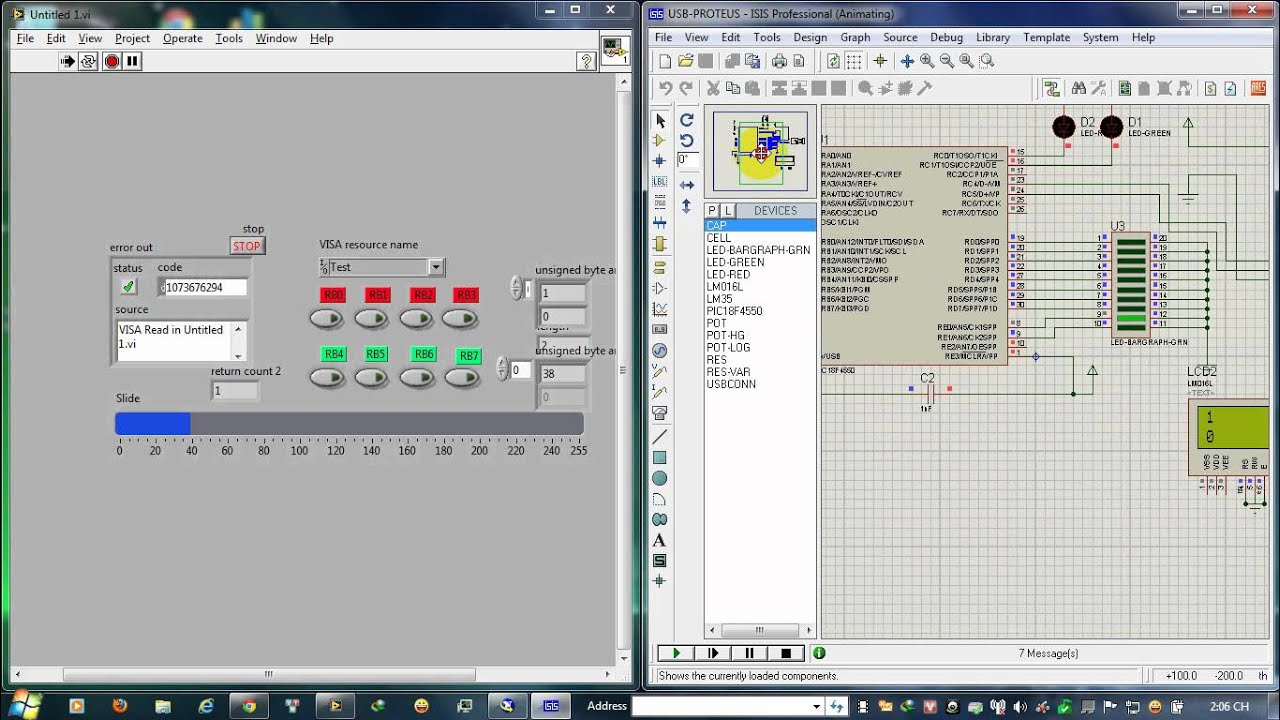The width and height of the screenshot is (1280, 720).
Task: Click Undo icon in ISIS toolbar
Action: pyautogui.click(x=665, y=88)
